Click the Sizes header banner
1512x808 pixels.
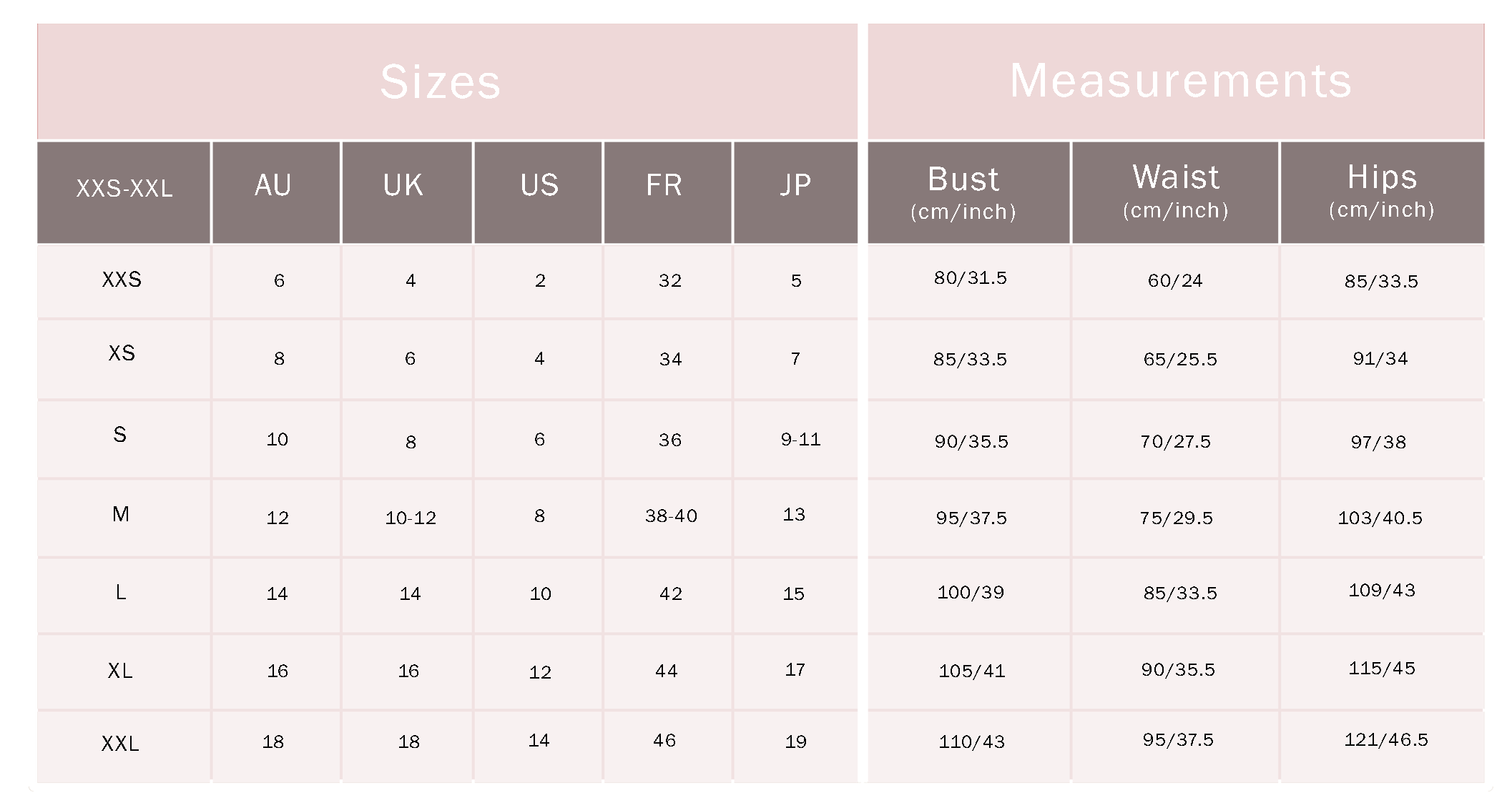point(447,81)
